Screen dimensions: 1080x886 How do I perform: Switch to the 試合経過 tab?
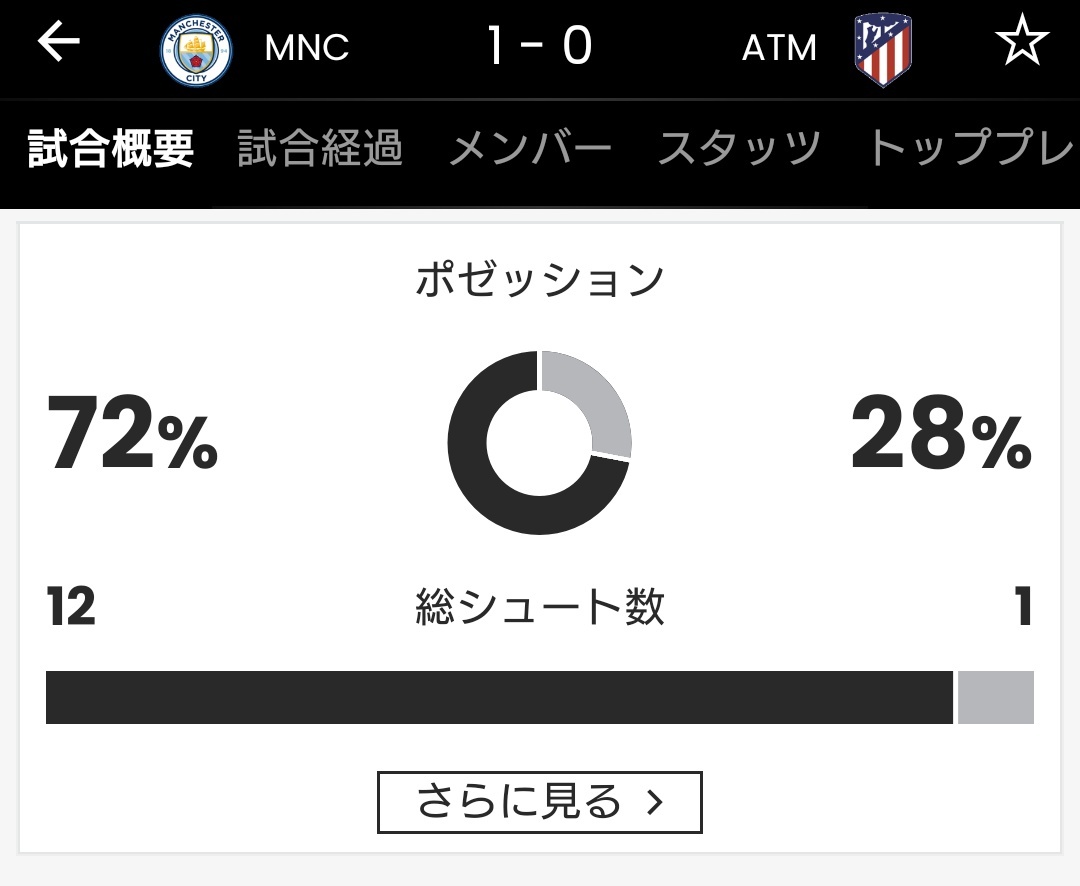point(320,148)
